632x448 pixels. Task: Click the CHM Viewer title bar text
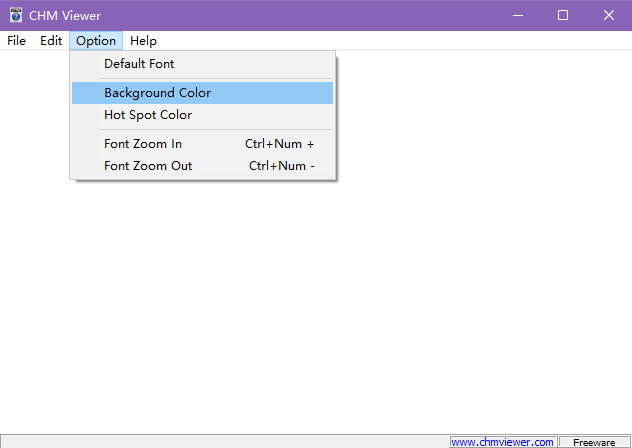pos(65,15)
